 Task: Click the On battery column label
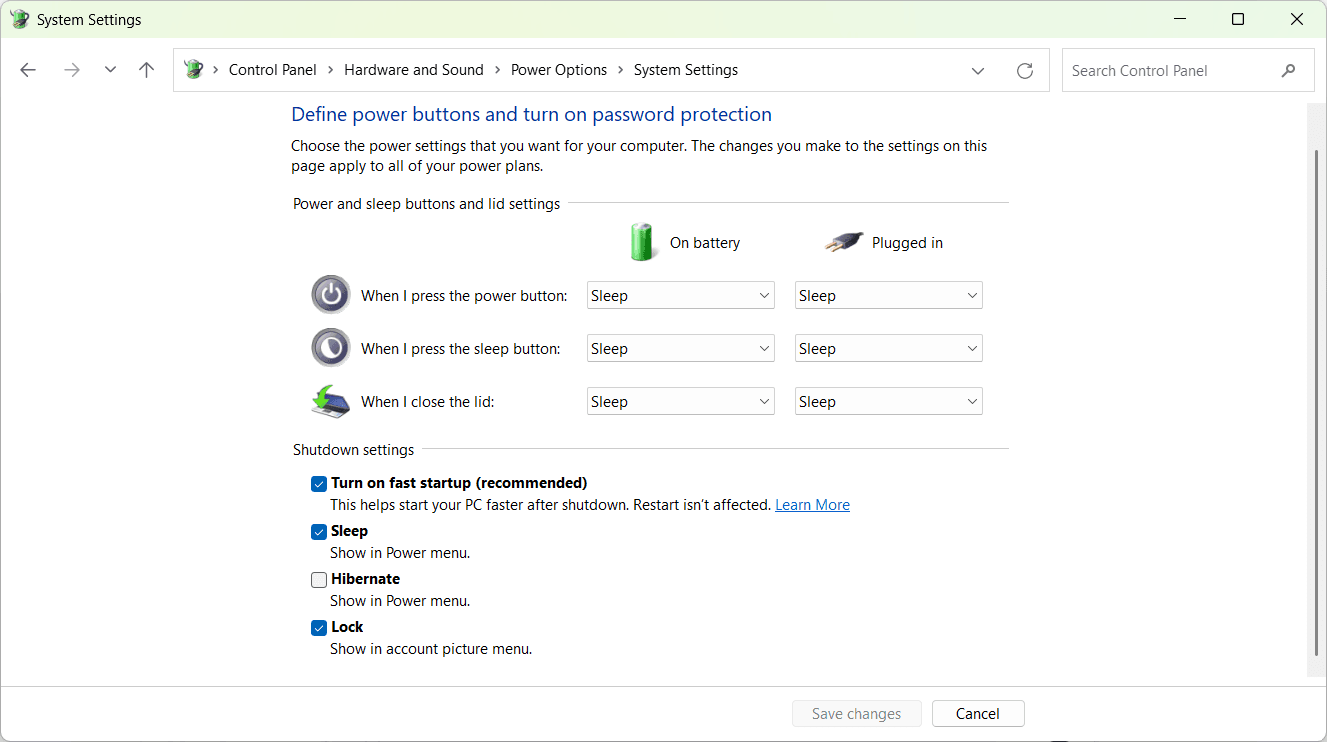(x=705, y=243)
